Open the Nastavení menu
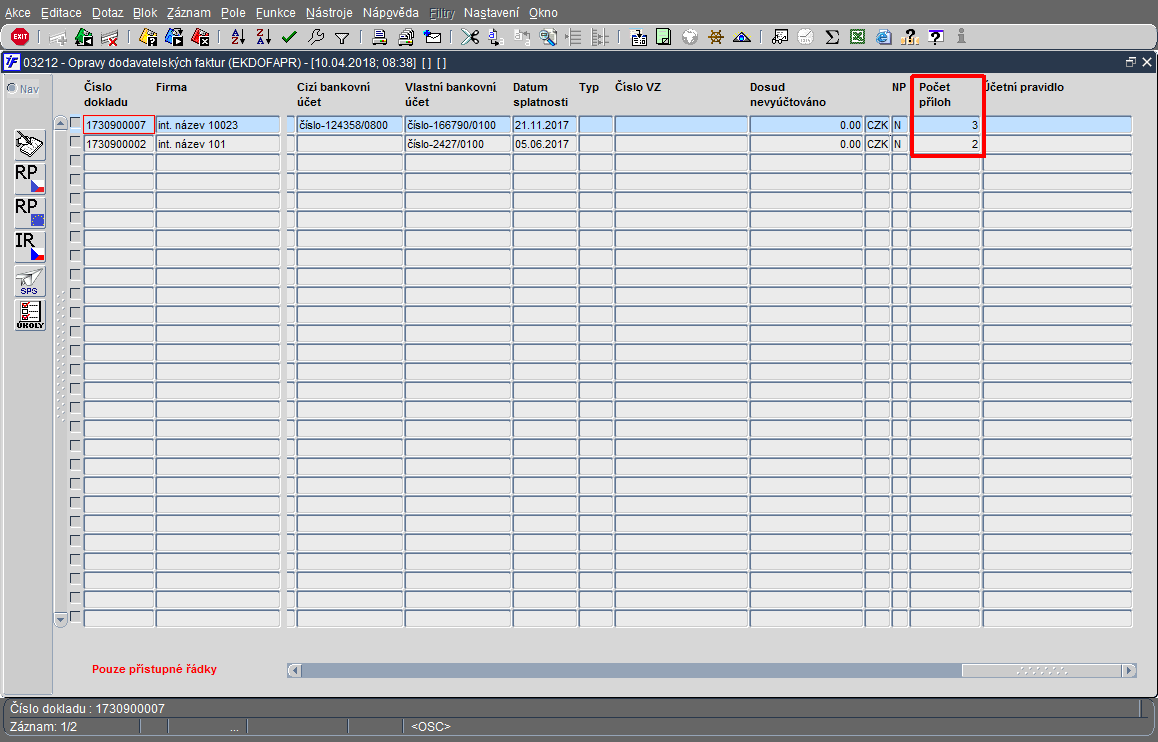Image resolution: width=1158 pixels, height=742 pixels. (491, 13)
